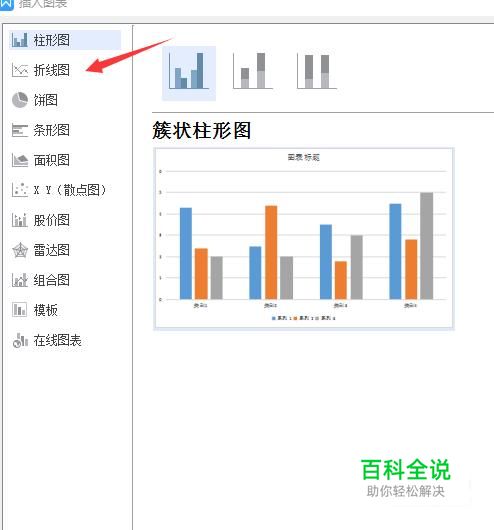Click the pie chart icon
The height and width of the screenshot is (530, 494).
pos(20,100)
